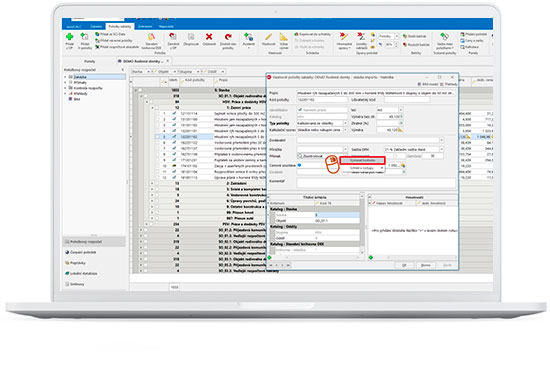This screenshot has height=382, width=550.
Task: Open the Sazba DPH dropdown
Action: point(441,149)
